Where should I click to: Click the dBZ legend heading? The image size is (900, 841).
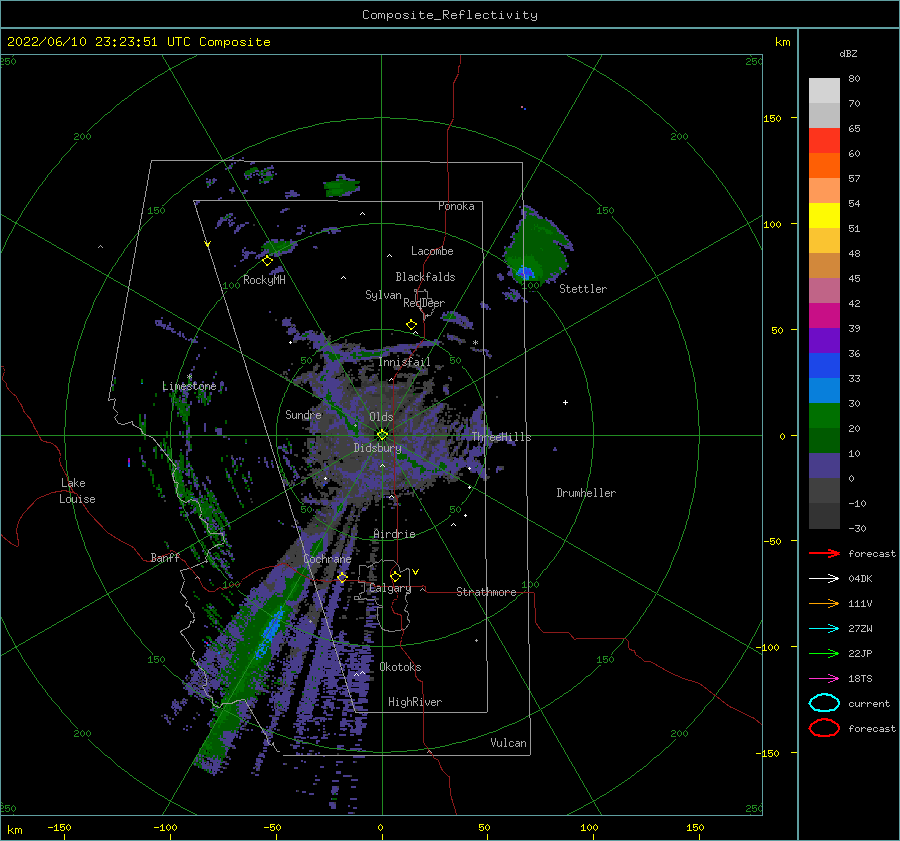pyautogui.click(x=848, y=53)
